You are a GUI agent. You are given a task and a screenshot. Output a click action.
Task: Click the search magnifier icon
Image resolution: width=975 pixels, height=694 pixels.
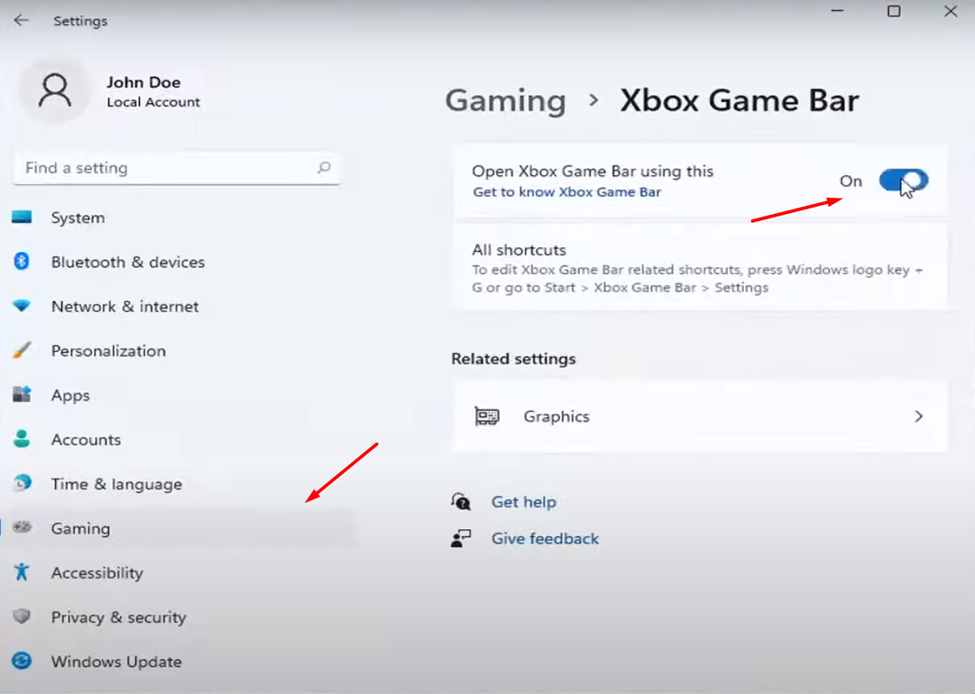tap(324, 167)
